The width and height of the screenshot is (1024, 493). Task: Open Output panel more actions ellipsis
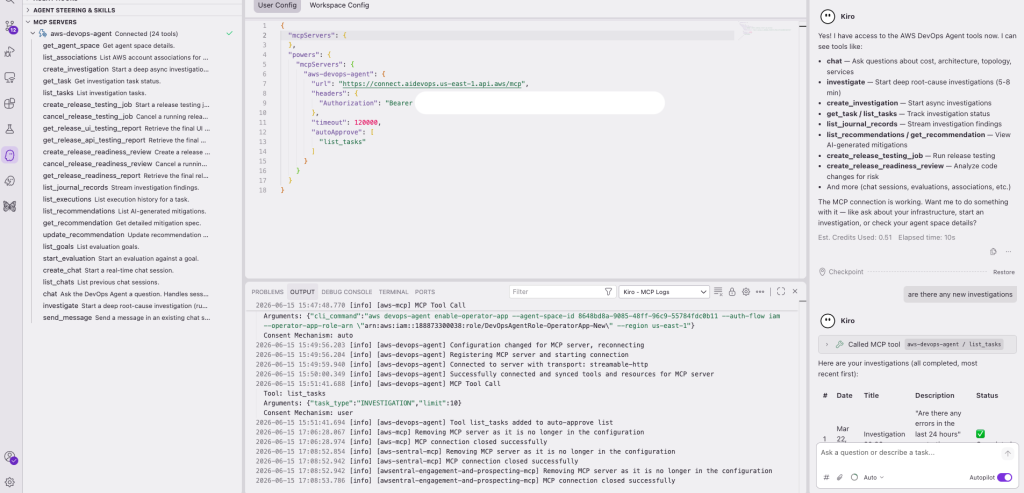tap(760, 292)
